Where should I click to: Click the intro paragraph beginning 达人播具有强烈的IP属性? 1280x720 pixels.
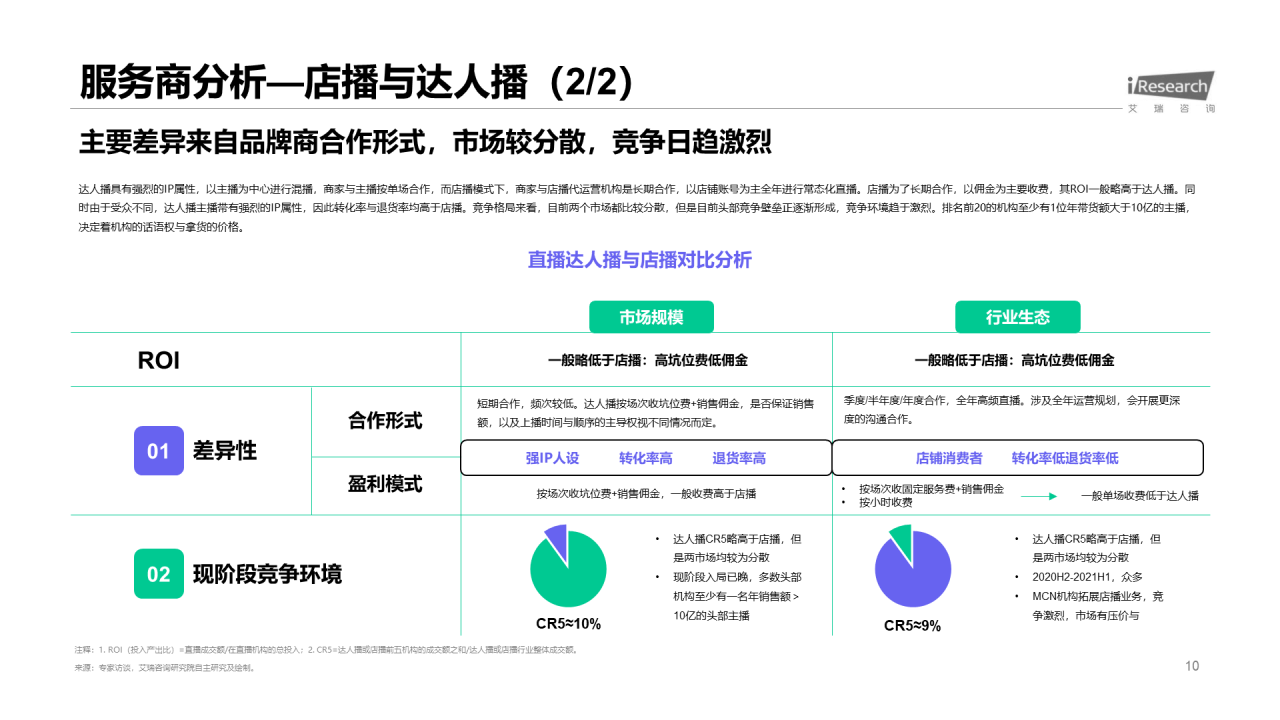tap(636, 207)
